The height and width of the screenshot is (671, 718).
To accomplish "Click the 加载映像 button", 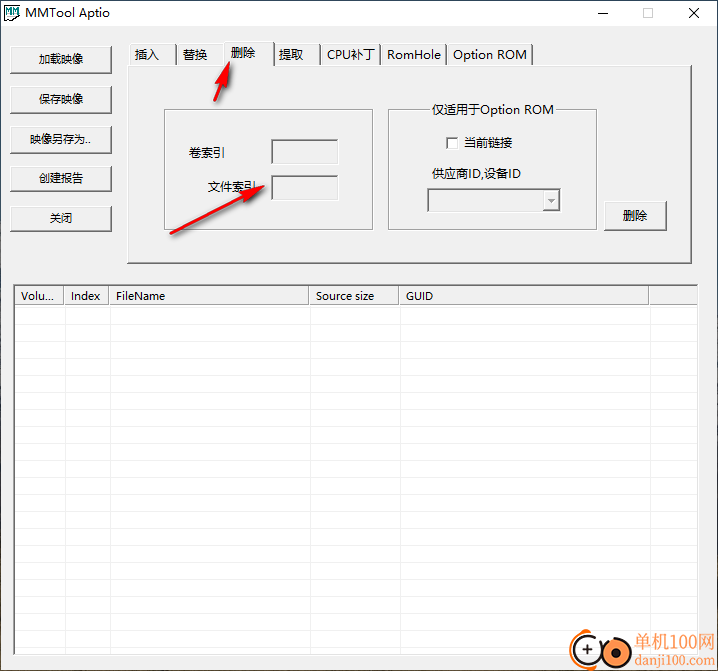I will point(61,59).
